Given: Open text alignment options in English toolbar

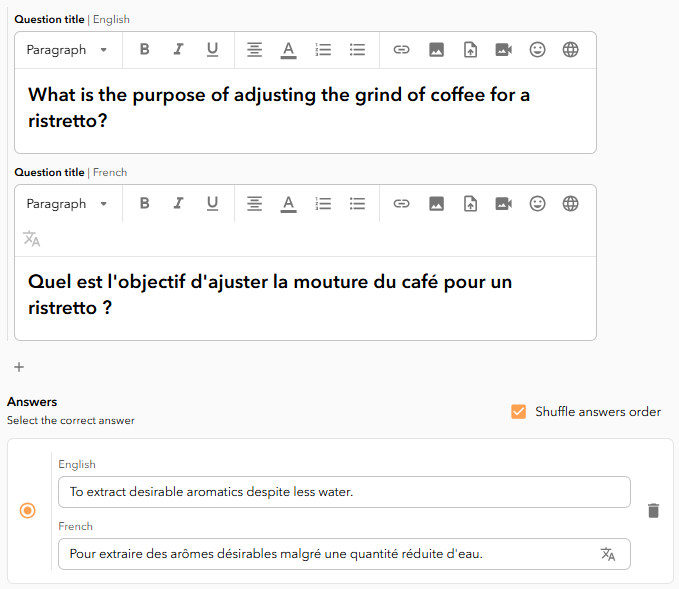Looking at the screenshot, I should coord(255,49).
